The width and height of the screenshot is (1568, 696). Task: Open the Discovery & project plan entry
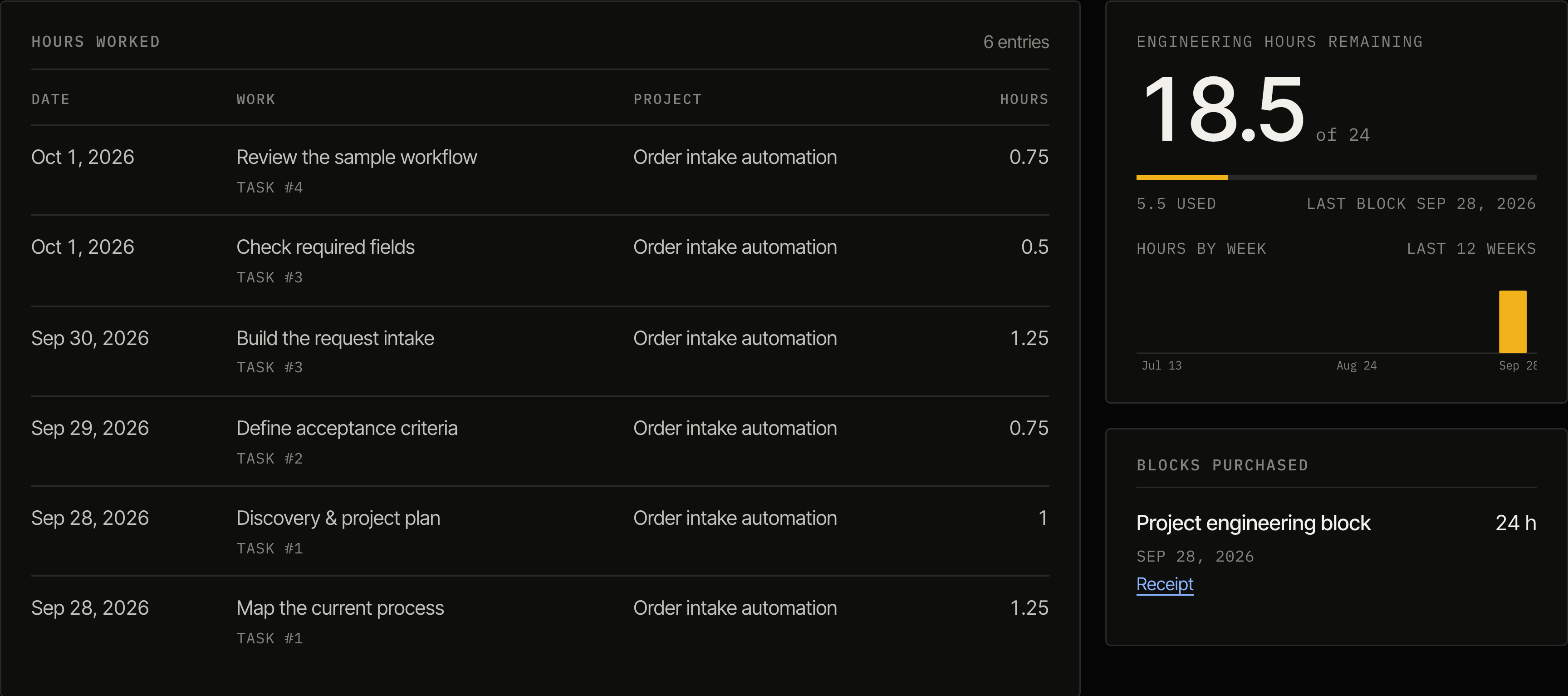pos(540,531)
